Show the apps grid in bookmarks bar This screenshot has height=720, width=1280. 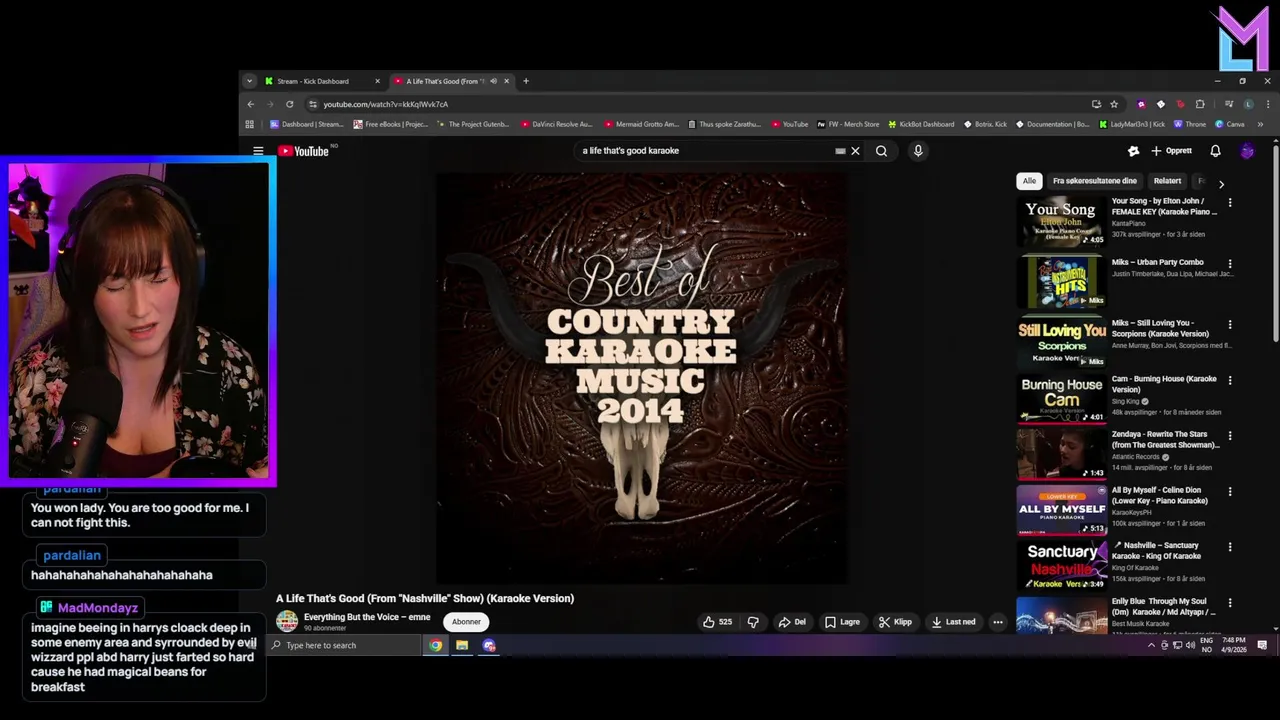tap(250, 124)
